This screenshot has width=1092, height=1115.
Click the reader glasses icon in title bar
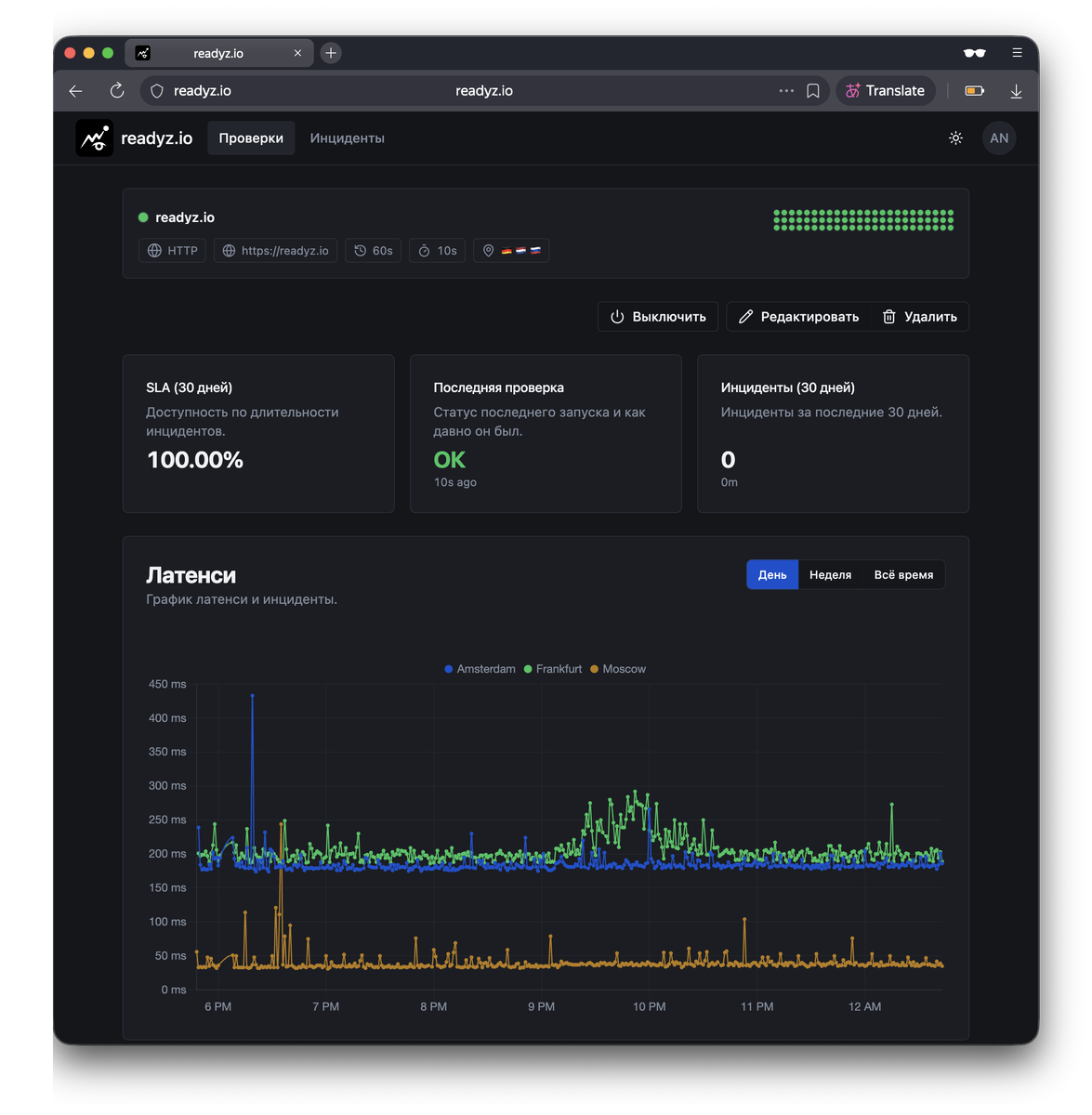point(974,53)
